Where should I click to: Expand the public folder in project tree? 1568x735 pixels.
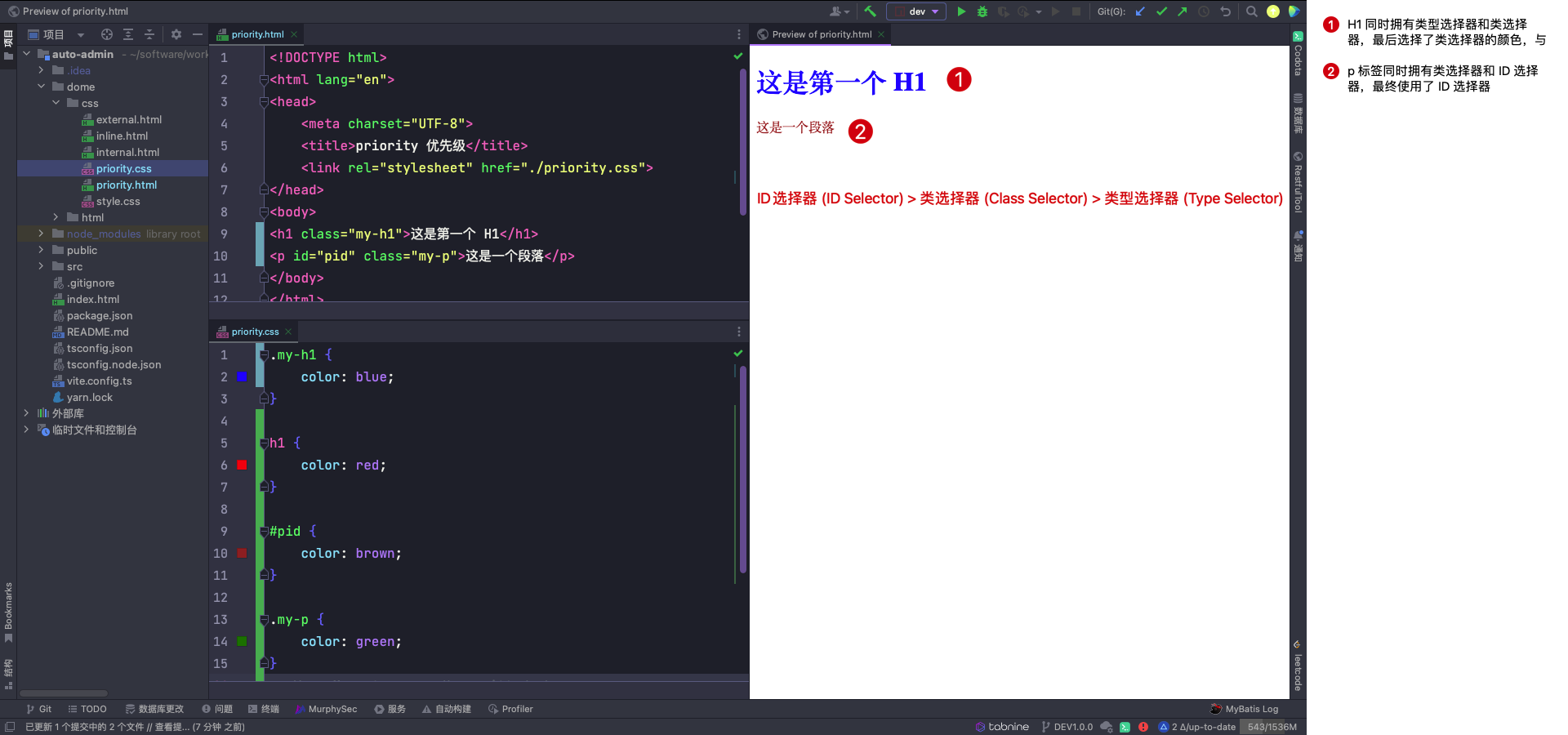click(41, 250)
